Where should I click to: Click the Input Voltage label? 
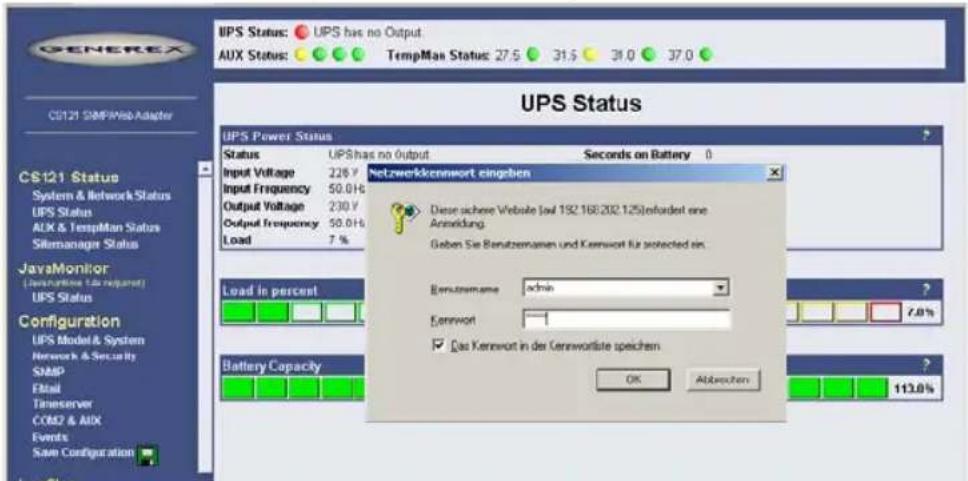point(259,172)
